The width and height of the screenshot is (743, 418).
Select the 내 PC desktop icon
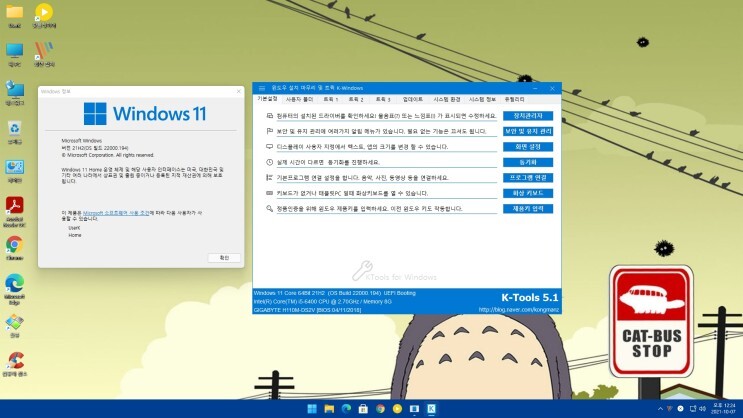15,55
